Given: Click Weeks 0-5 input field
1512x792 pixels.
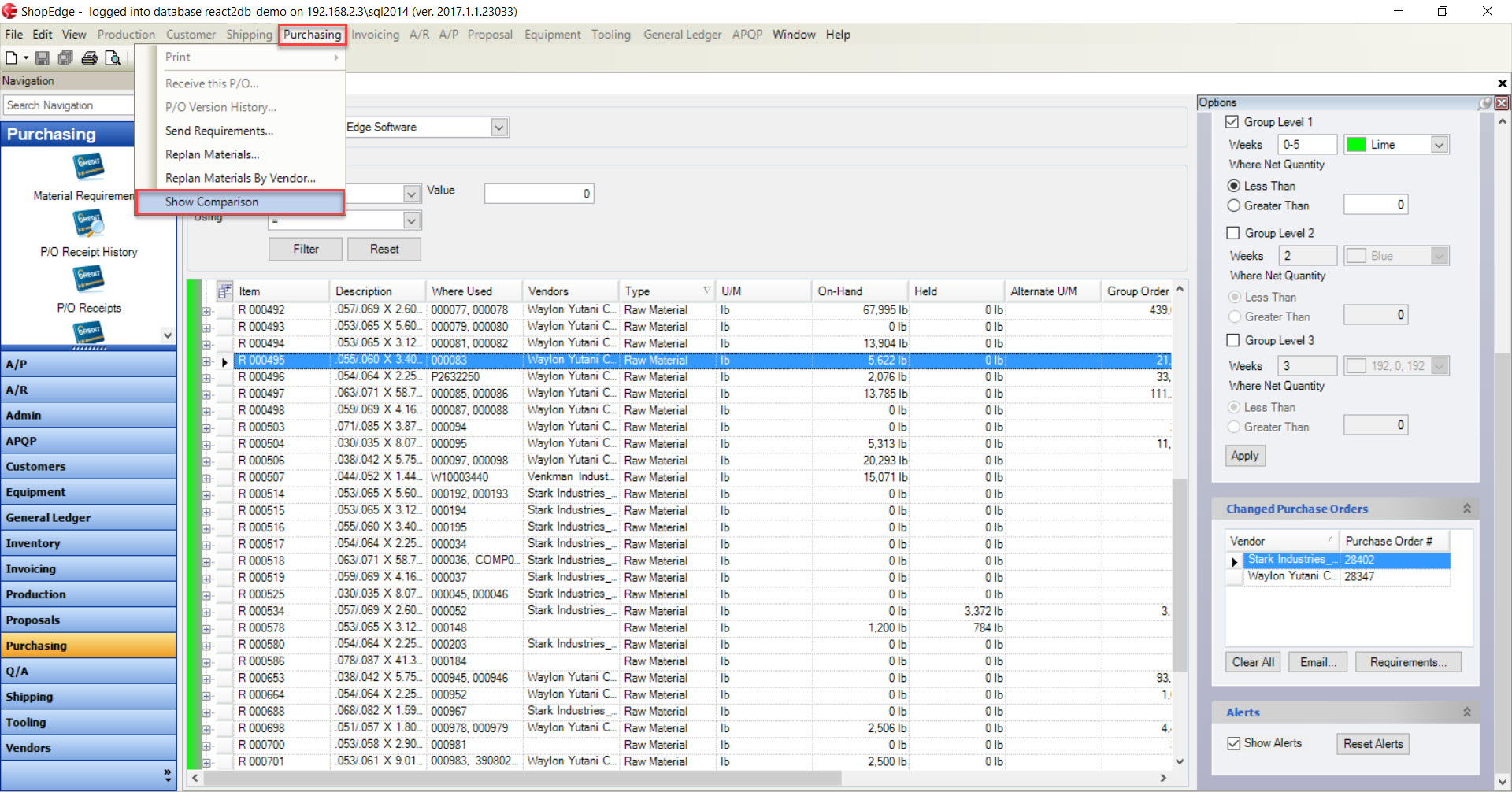Looking at the screenshot, I should click(x=1308, y=145).
